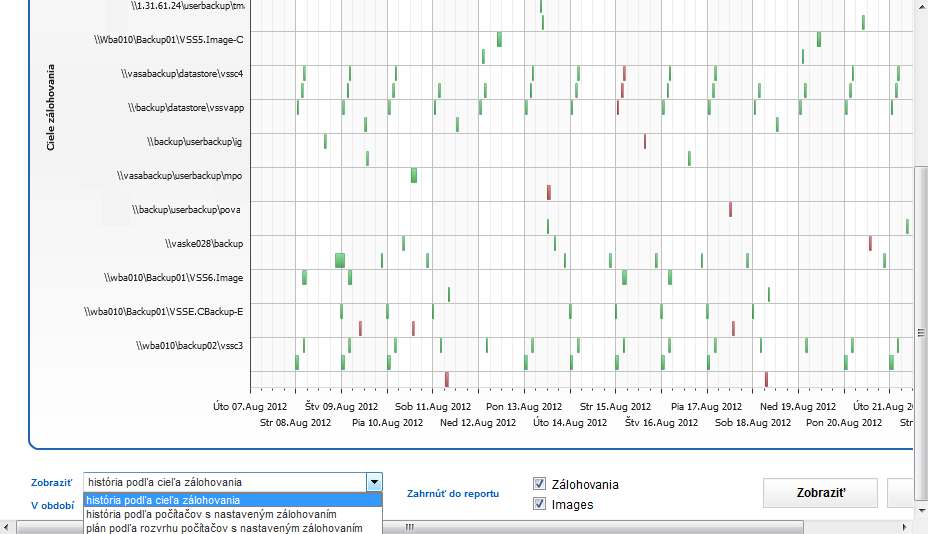This screenshot has width=928, height=534.
Task: Click the 'Ciele zálohovania' axis title
Action: 50,107
